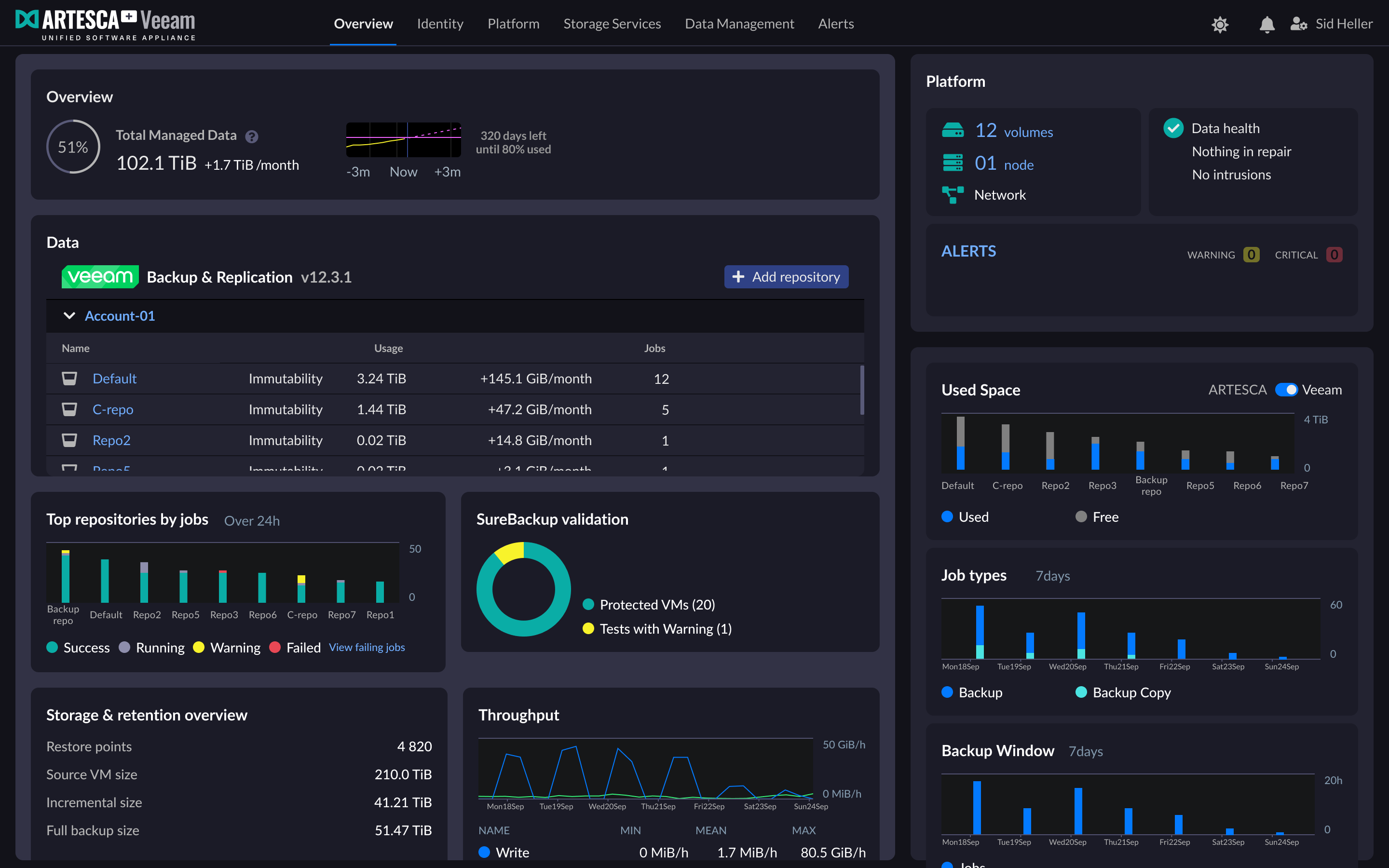The width and height of the screenshot is (1389, 868).
Task: Click the ARTESCA Veeam logo
Action: [x=106, y=25]
